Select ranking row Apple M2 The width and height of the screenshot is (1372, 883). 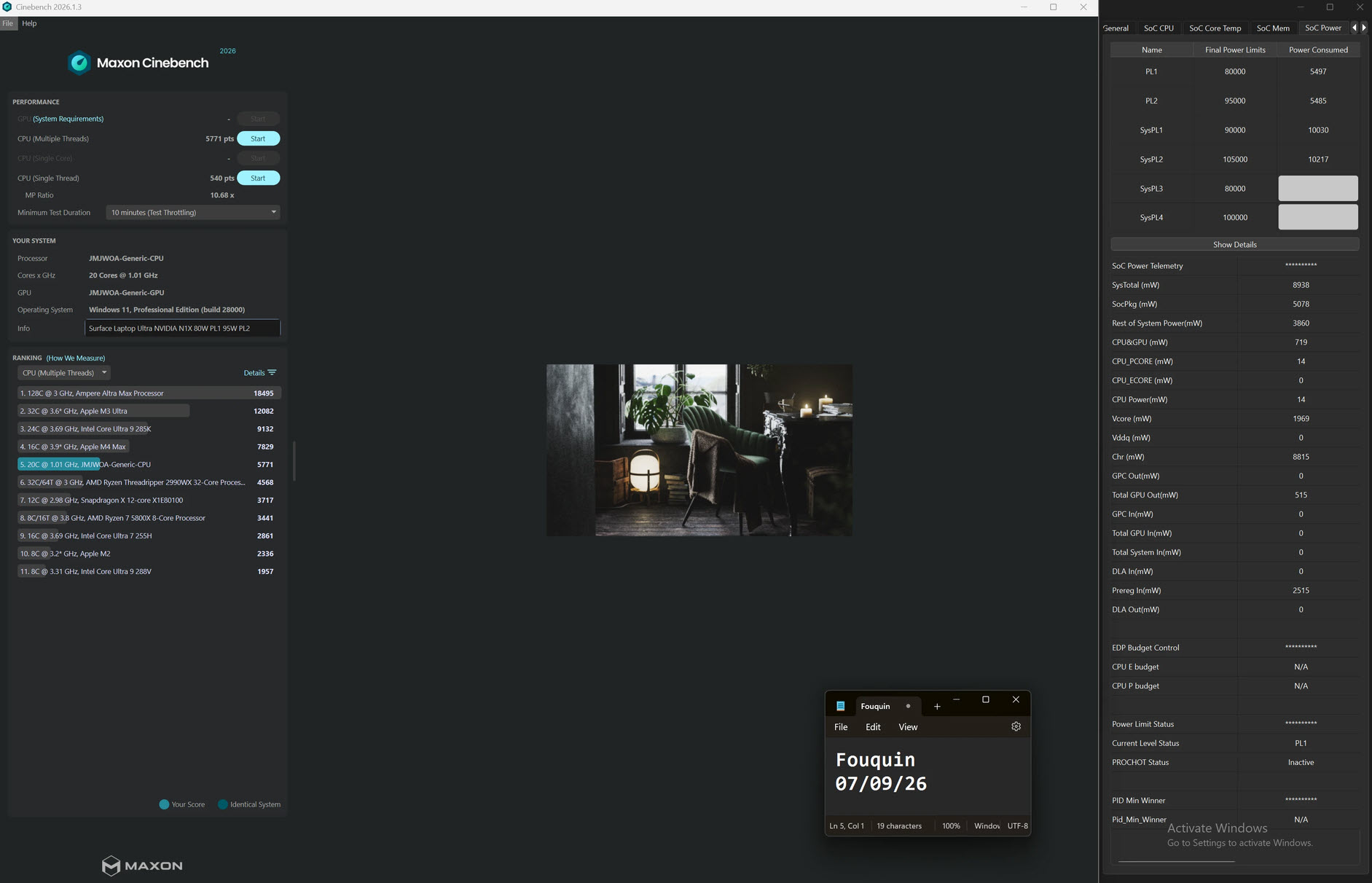click(149, 554)
